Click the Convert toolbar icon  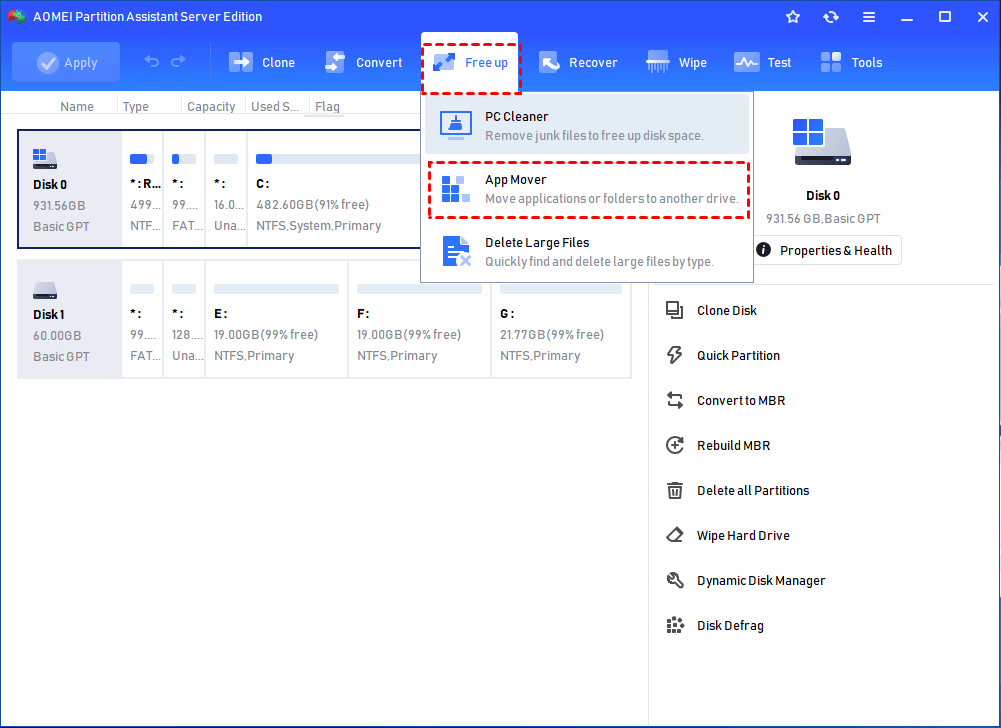point(335,62)
